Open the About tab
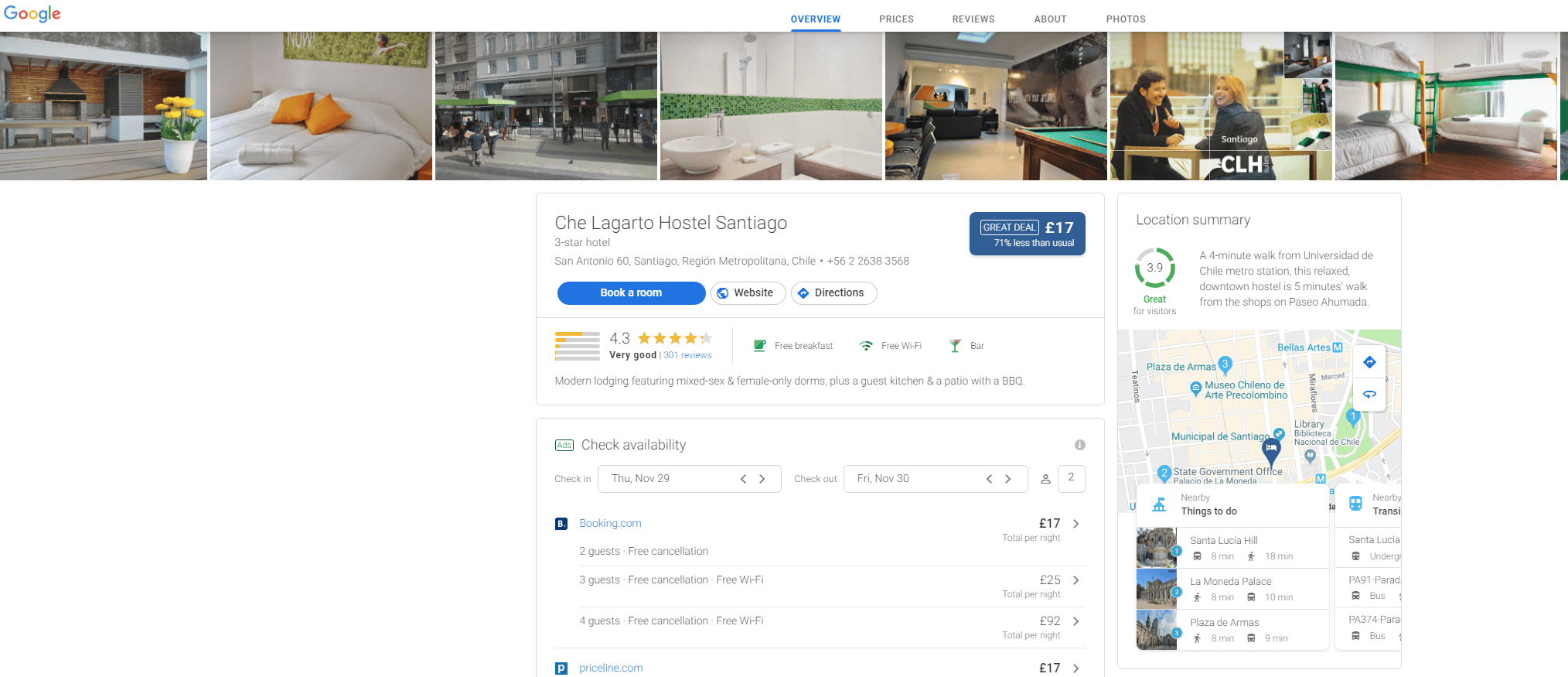1568x677 pixels. pyautogui.click(x=1050, y=19)
